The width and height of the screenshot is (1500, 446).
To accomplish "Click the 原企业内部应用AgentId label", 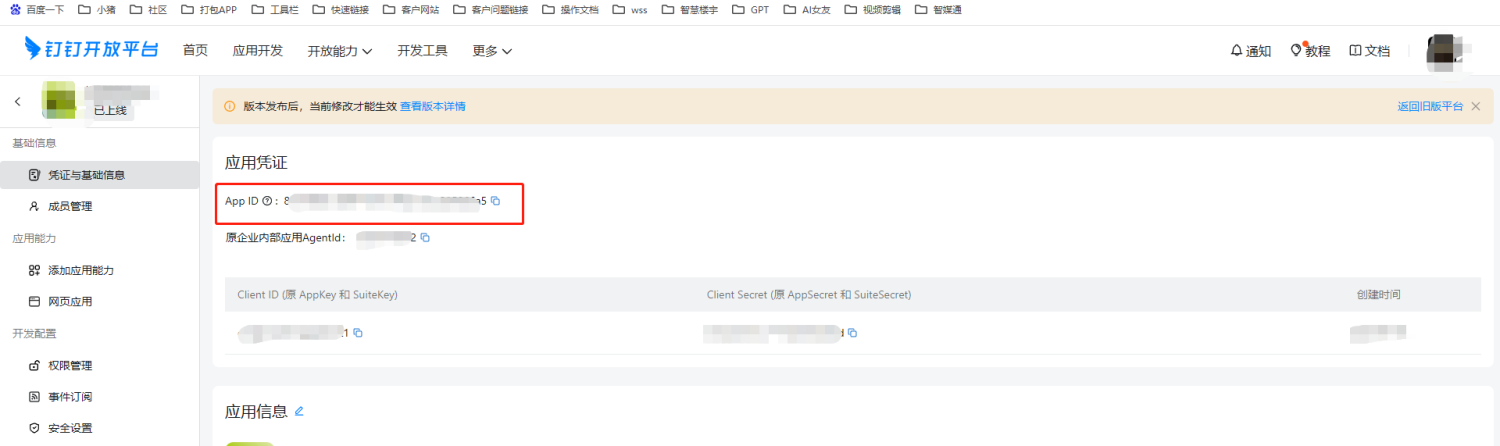I will click(x=285, y=237).
